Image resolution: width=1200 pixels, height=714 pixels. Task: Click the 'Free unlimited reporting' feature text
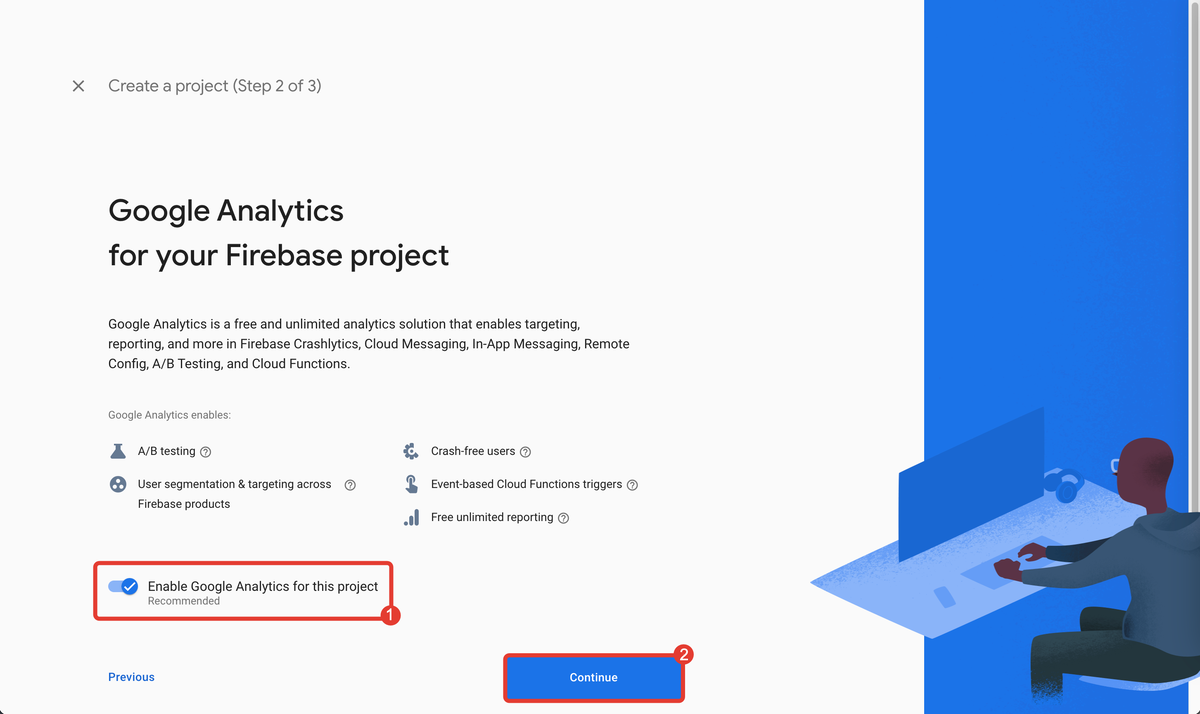[x=492, y=517]
